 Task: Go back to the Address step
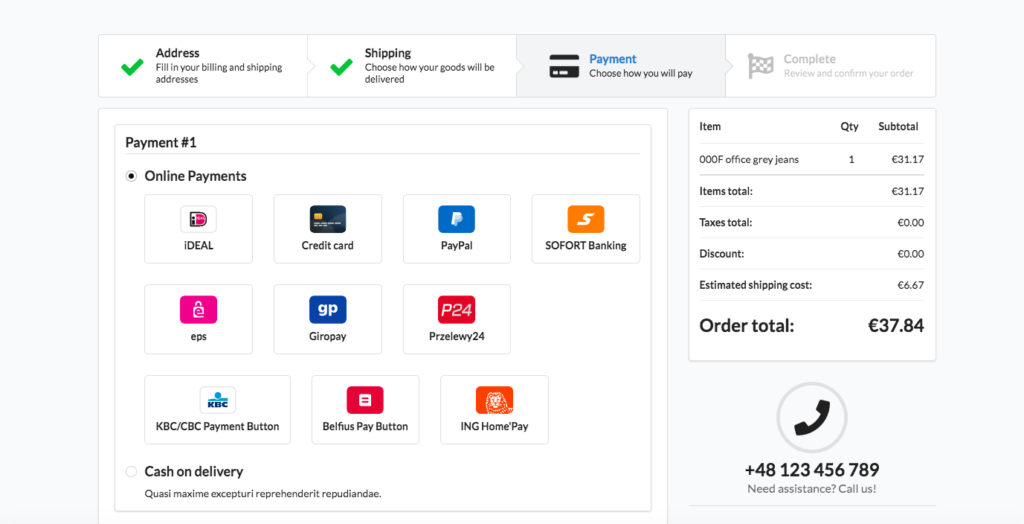203,66
